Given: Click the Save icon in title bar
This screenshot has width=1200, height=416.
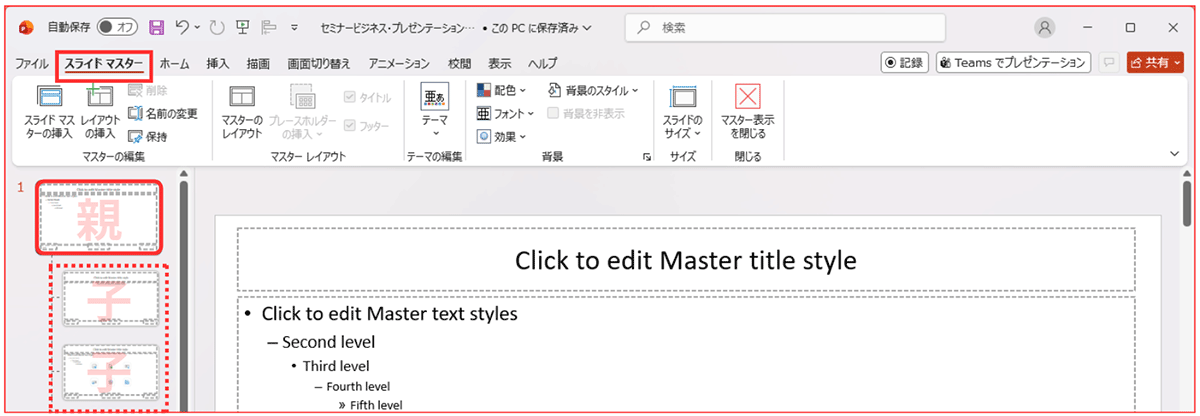Looking at the screenshot, I should click(157, 27).
